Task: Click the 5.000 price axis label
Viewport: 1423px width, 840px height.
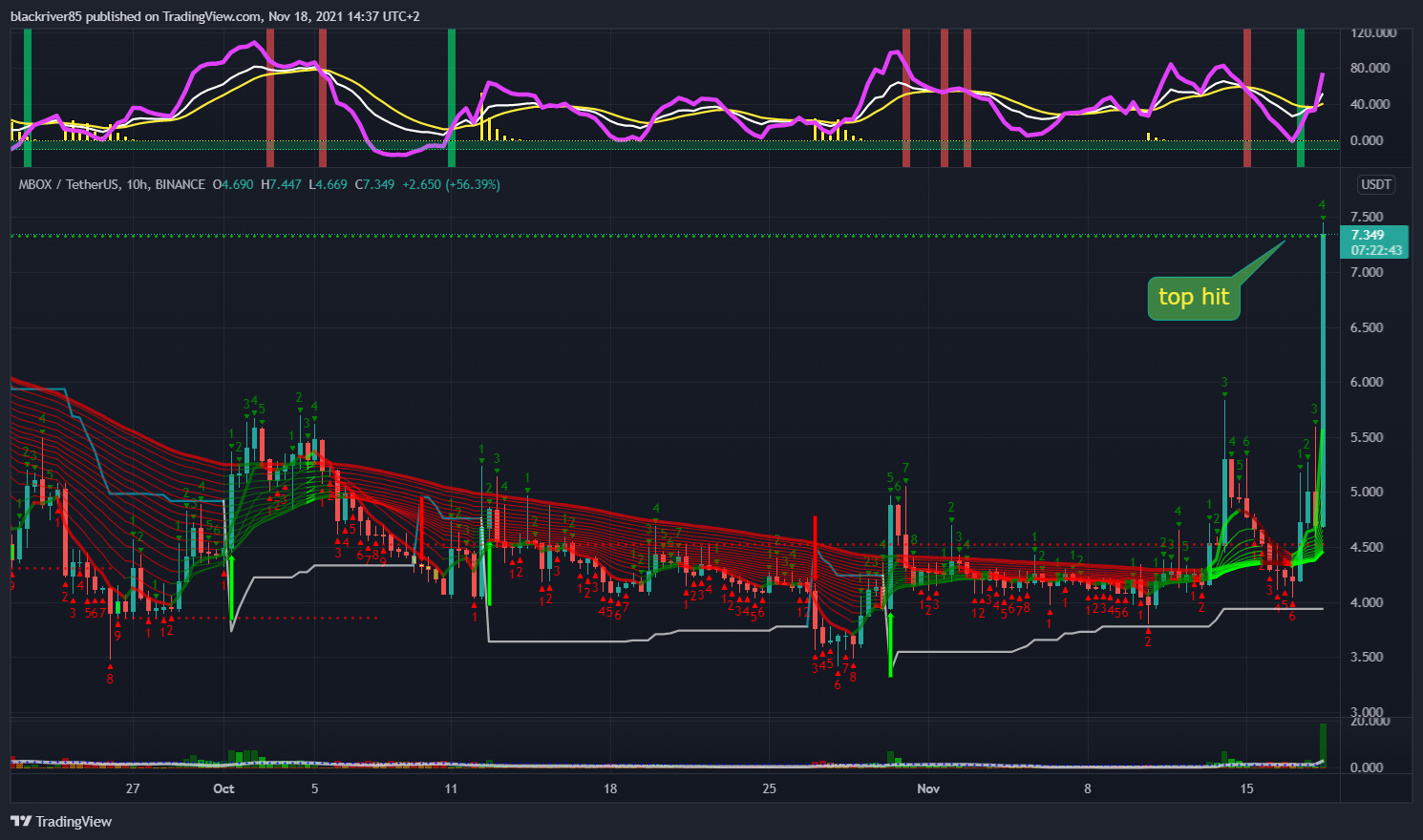Action: pos(1368,492)
